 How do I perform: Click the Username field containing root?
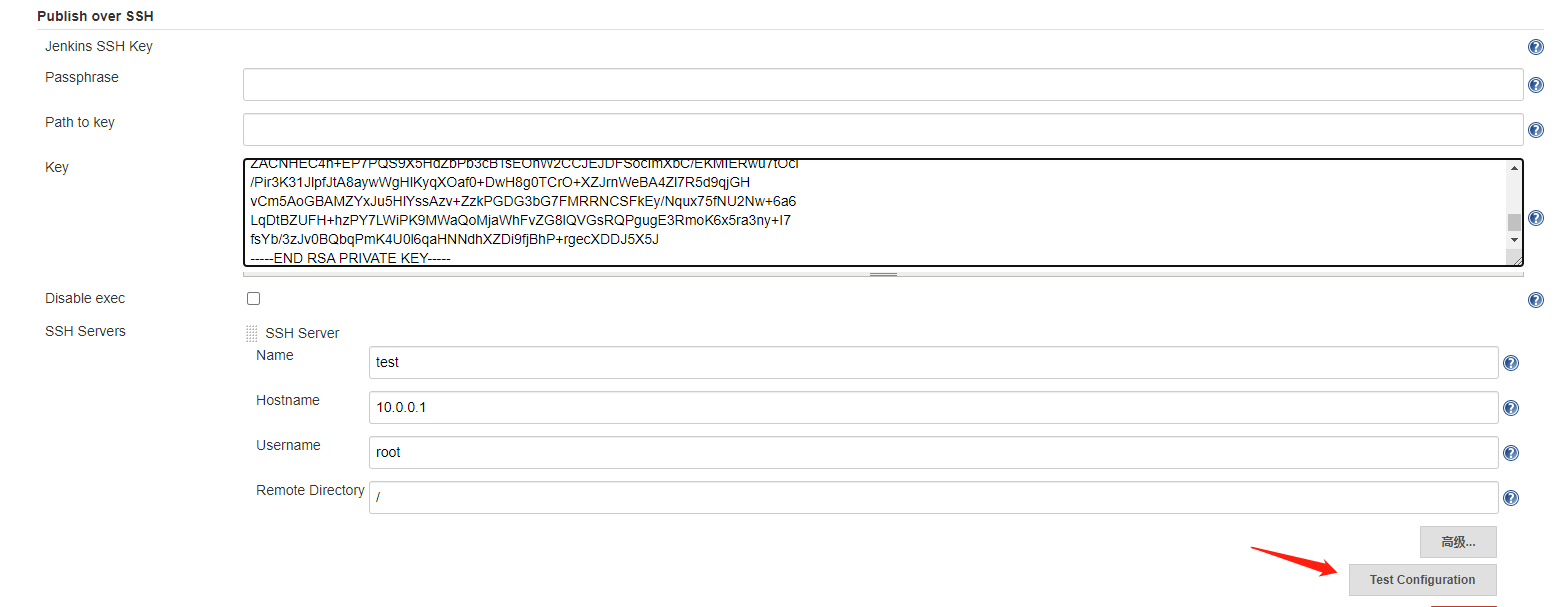[933, 452]
